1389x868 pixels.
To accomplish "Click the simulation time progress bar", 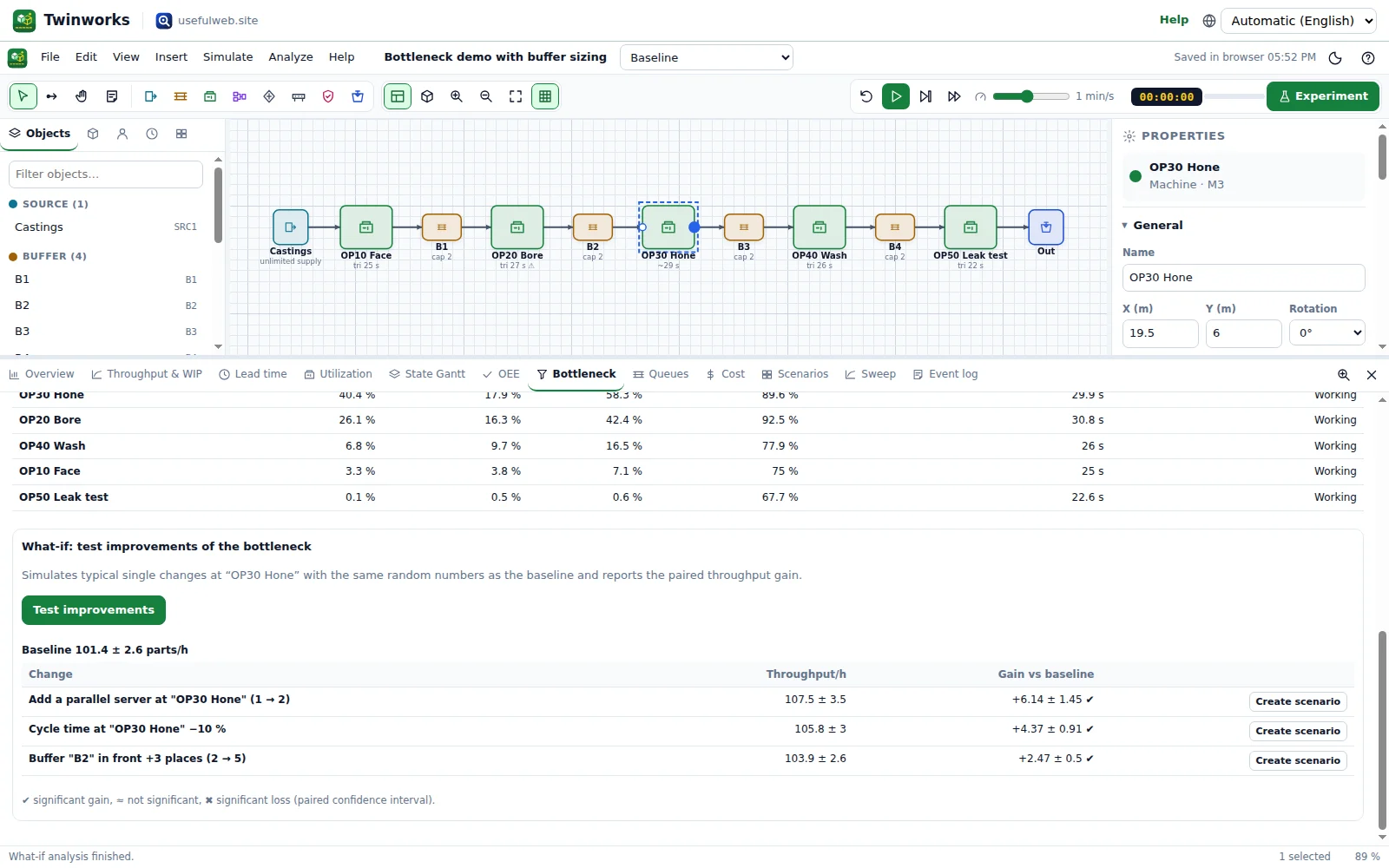I will (x=1233, y=96).
